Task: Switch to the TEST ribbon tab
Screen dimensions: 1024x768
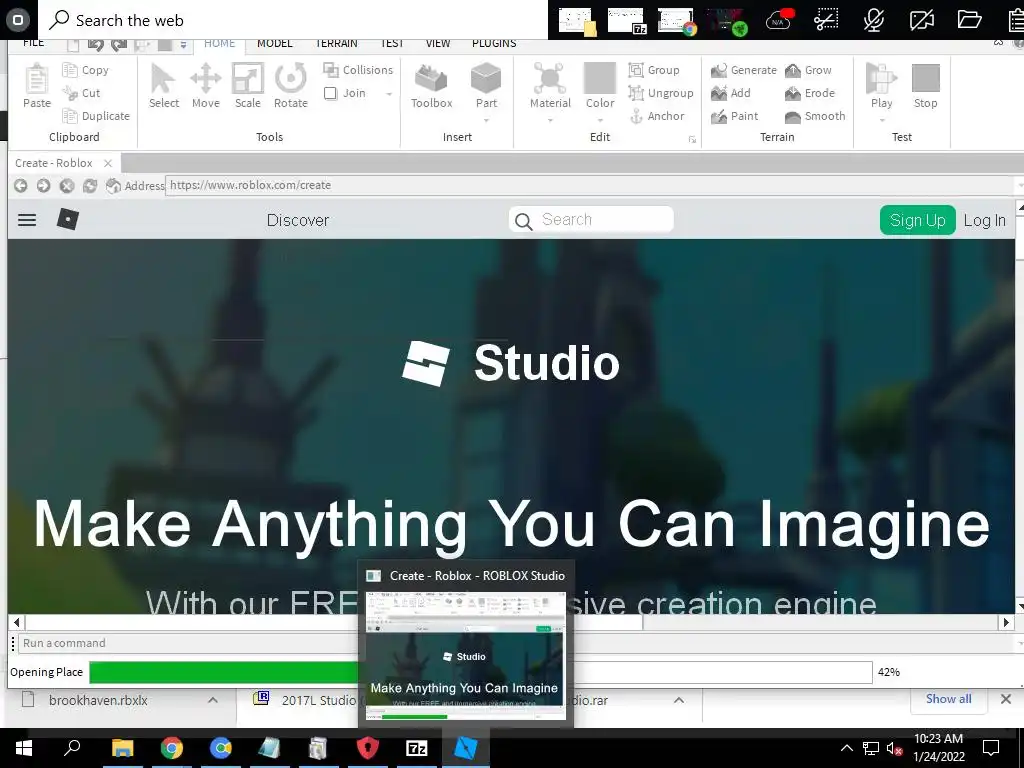Action: [x=392, y=43]
